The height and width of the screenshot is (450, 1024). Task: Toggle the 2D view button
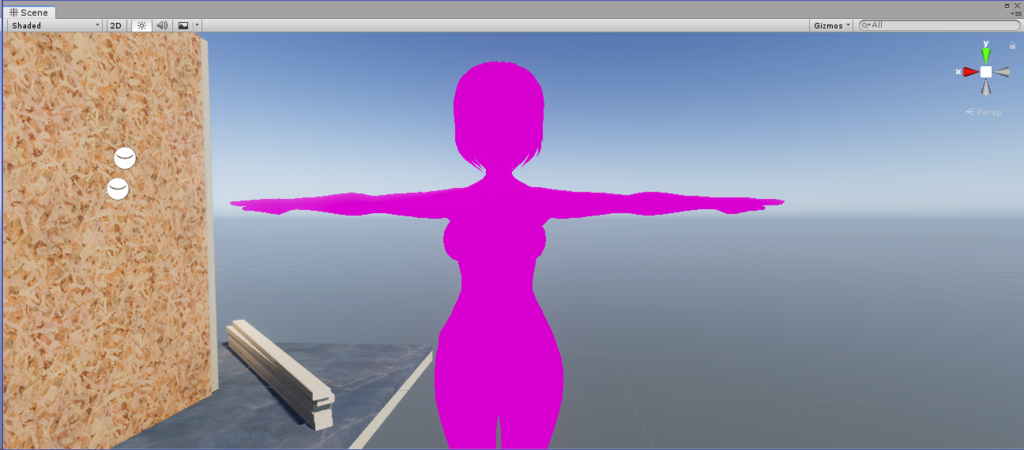(116, 25)
